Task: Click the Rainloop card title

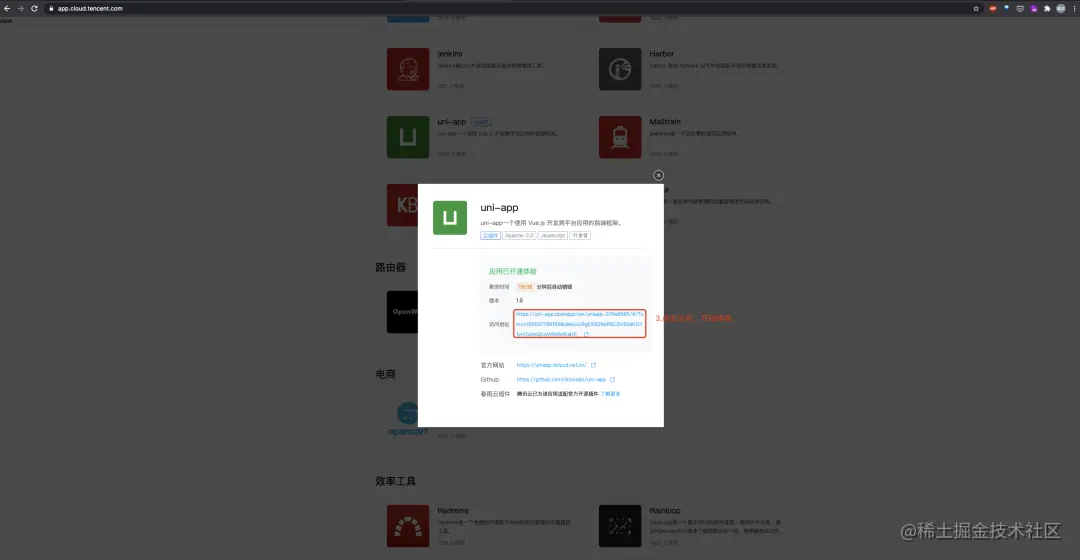Action: [x=665, y=510]
